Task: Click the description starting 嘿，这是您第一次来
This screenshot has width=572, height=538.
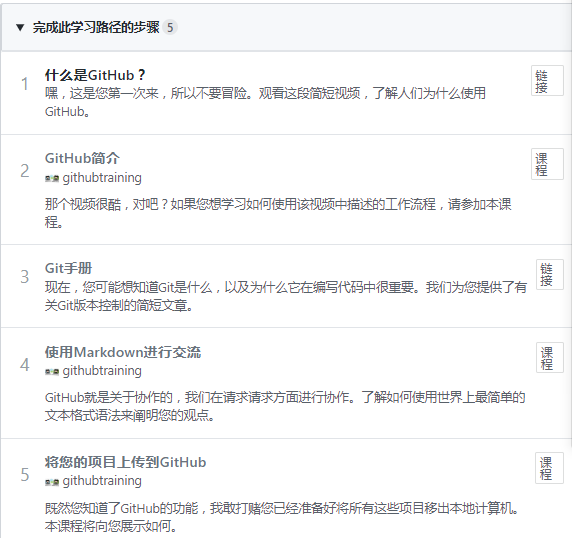Action: [265, 102]
